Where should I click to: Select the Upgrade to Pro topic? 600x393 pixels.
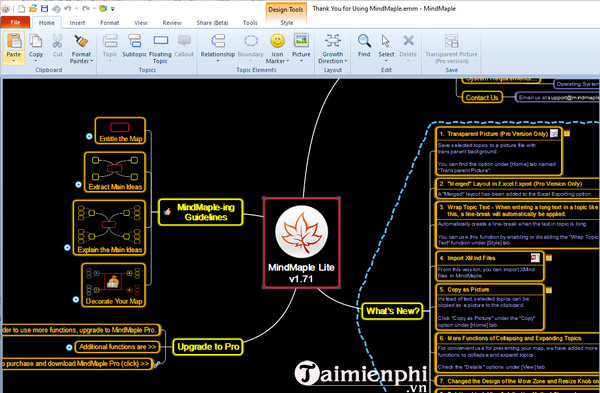pyautogui.click(x=208, y=347)
